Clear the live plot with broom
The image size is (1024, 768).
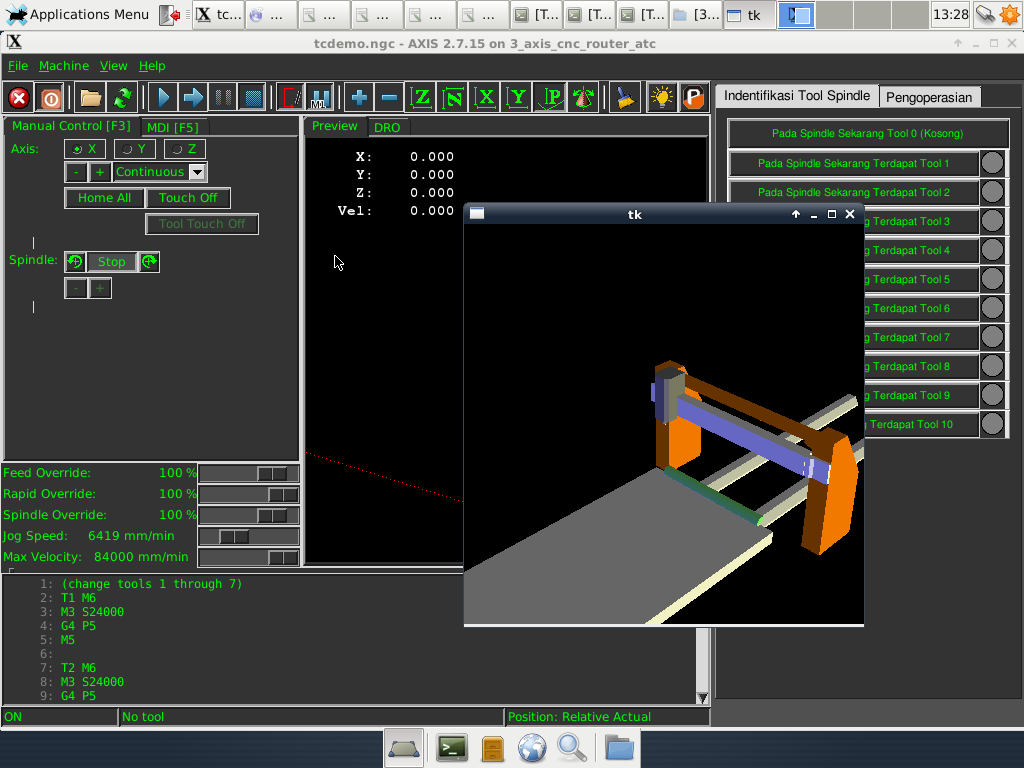tap(624, 98)
